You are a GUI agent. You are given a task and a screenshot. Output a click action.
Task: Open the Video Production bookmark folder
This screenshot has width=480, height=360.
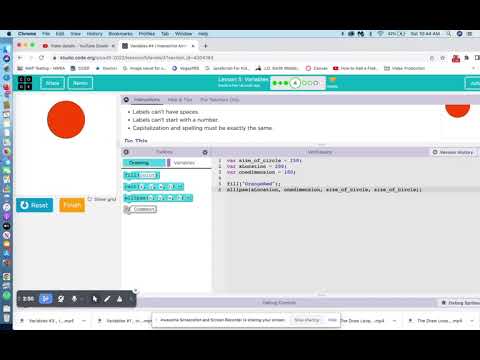tap(404, 68)
